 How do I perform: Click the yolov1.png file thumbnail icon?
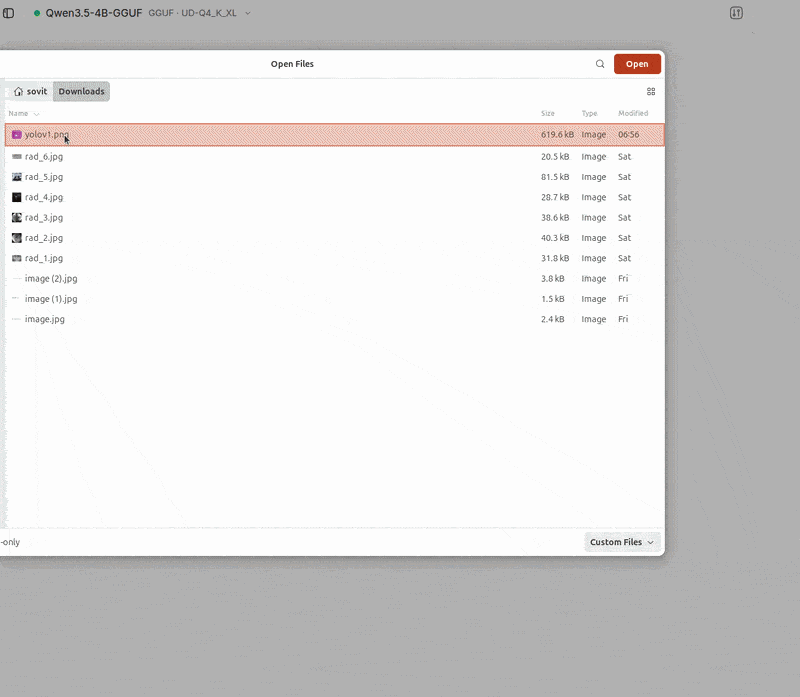tap(17, 135)
